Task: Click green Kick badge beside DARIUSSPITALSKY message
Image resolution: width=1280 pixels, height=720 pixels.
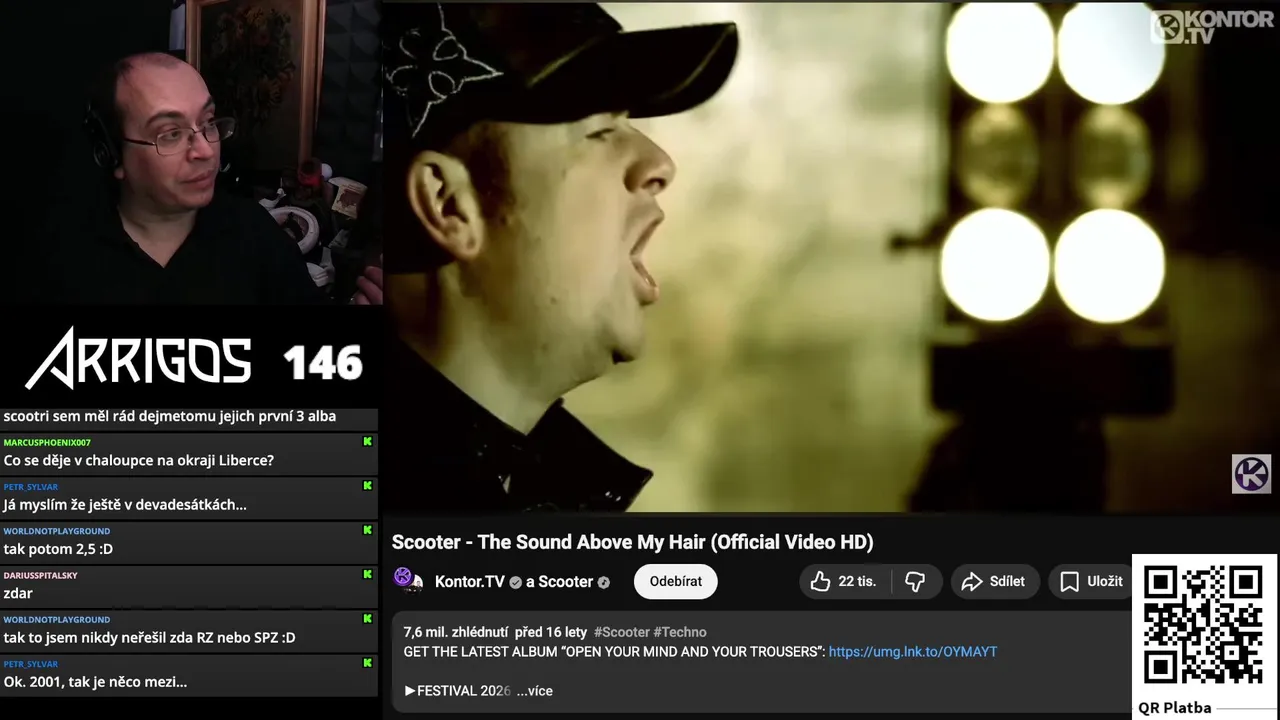Action: click(367, 574)
